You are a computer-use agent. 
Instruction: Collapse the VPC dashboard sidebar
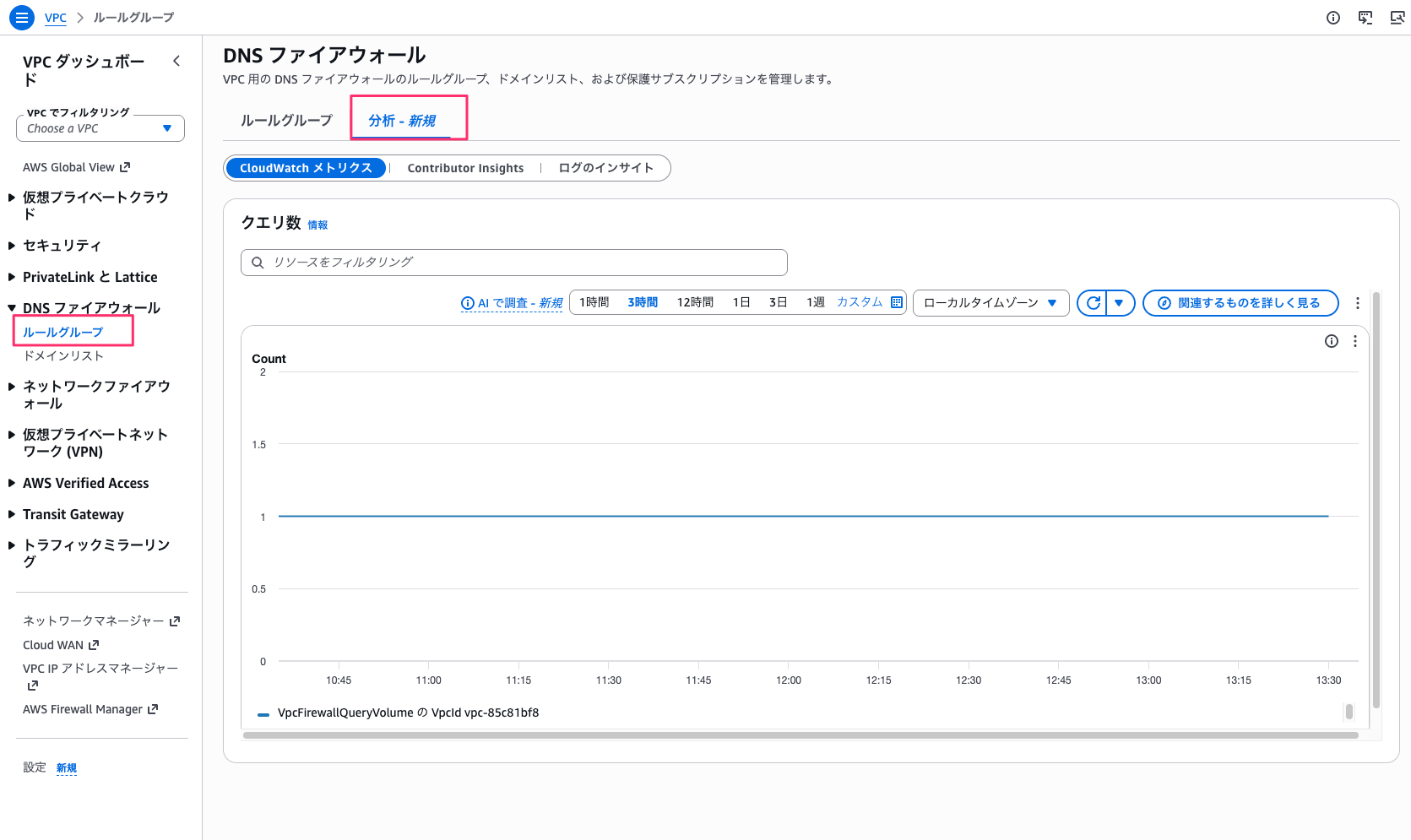176,61
